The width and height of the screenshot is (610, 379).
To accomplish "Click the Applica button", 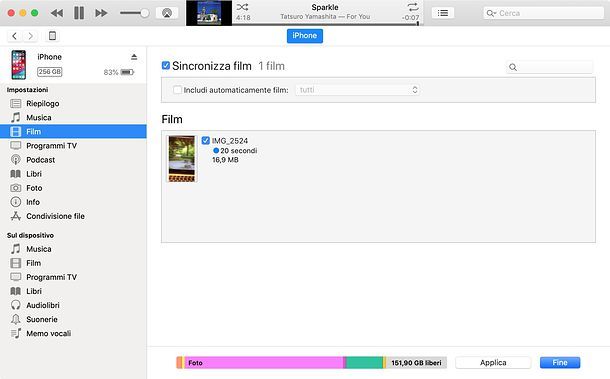I will click(x=493, y=363).
